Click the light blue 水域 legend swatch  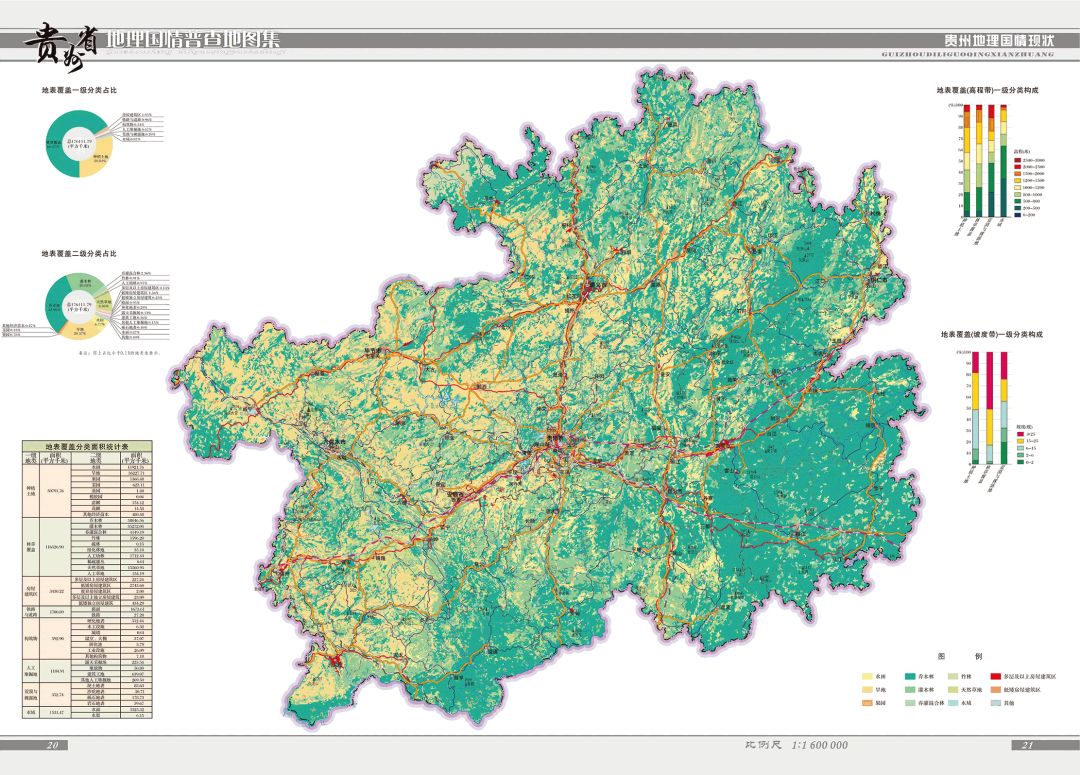953,703
